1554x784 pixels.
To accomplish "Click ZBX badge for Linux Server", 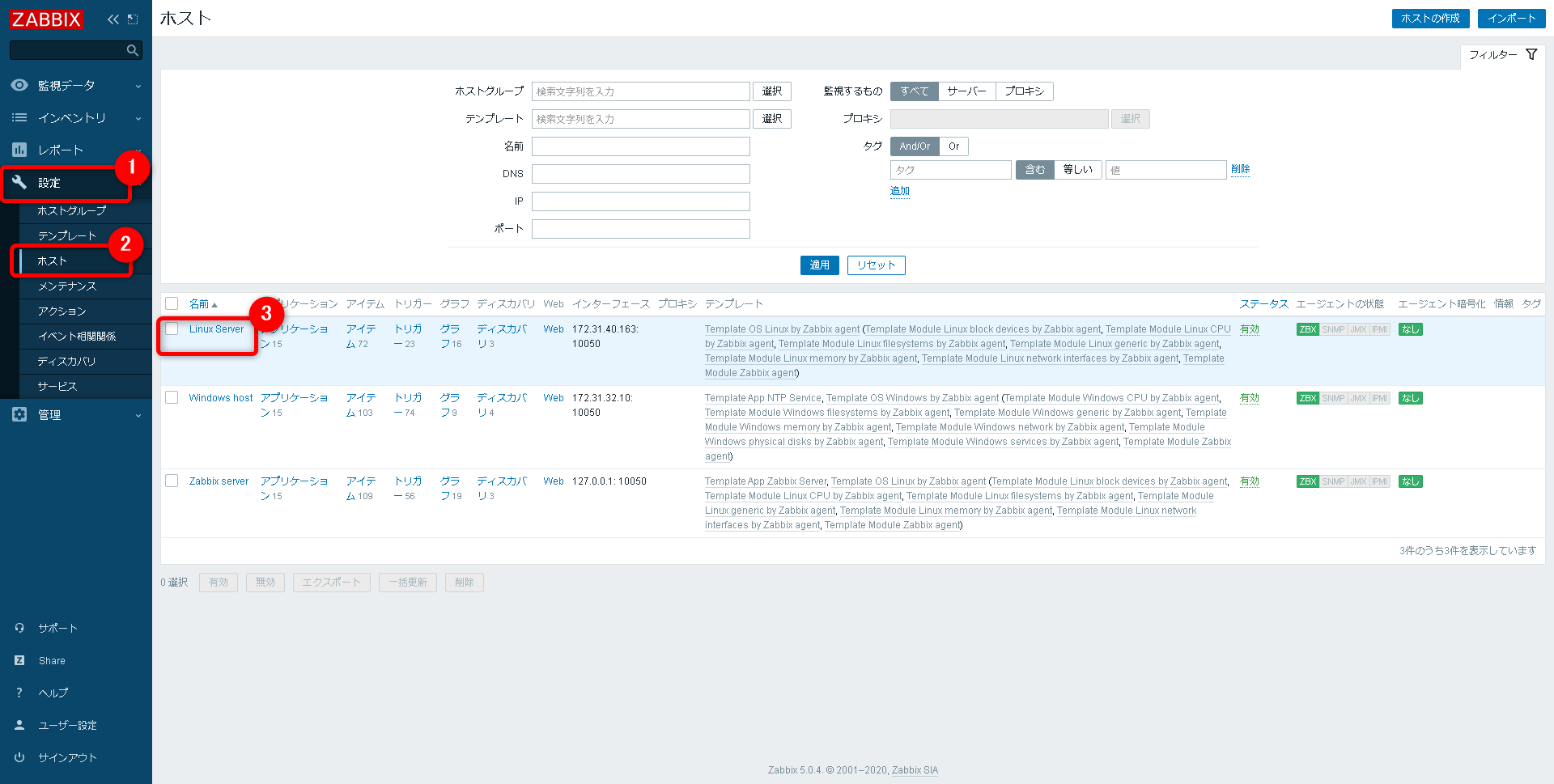I will point(1308,329).
